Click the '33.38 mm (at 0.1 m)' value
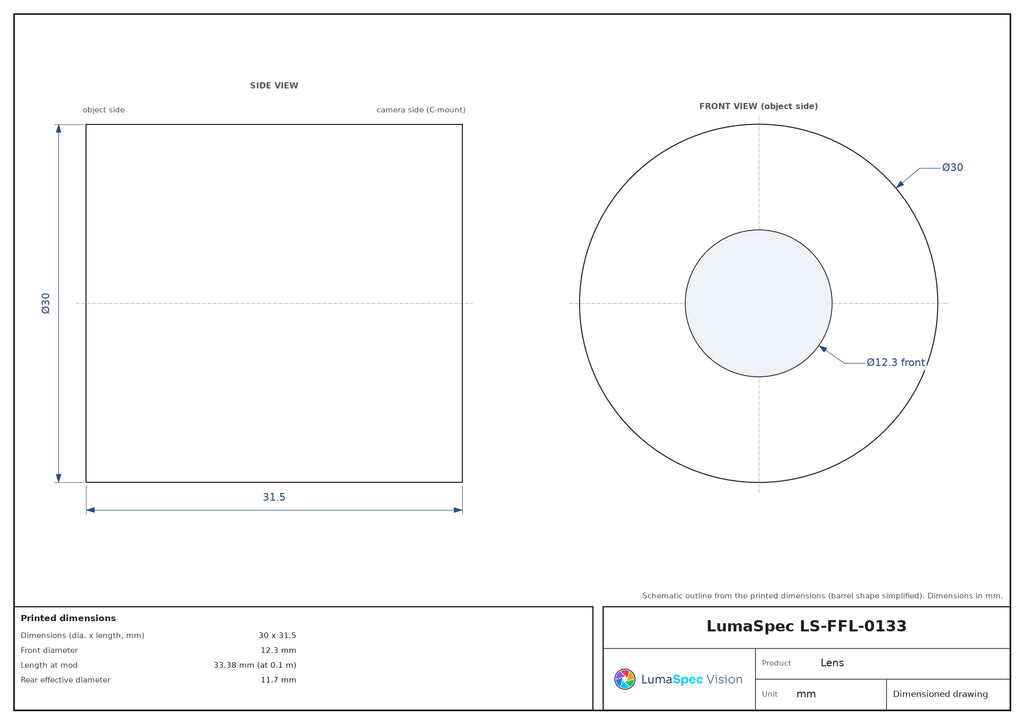This screenshot has height=724, width=1024. [x=255, y=665]
